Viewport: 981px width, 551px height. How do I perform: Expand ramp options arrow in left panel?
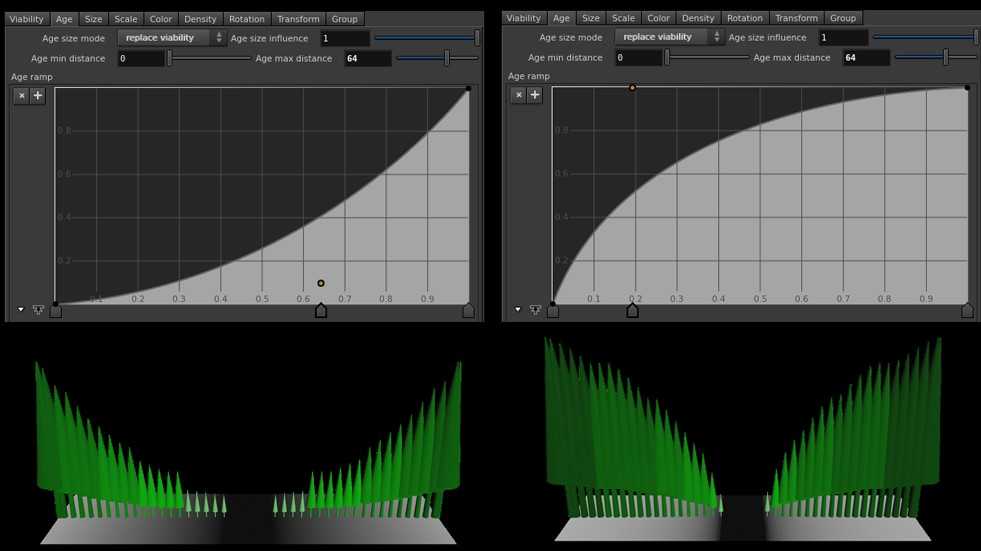click(21, 310)
